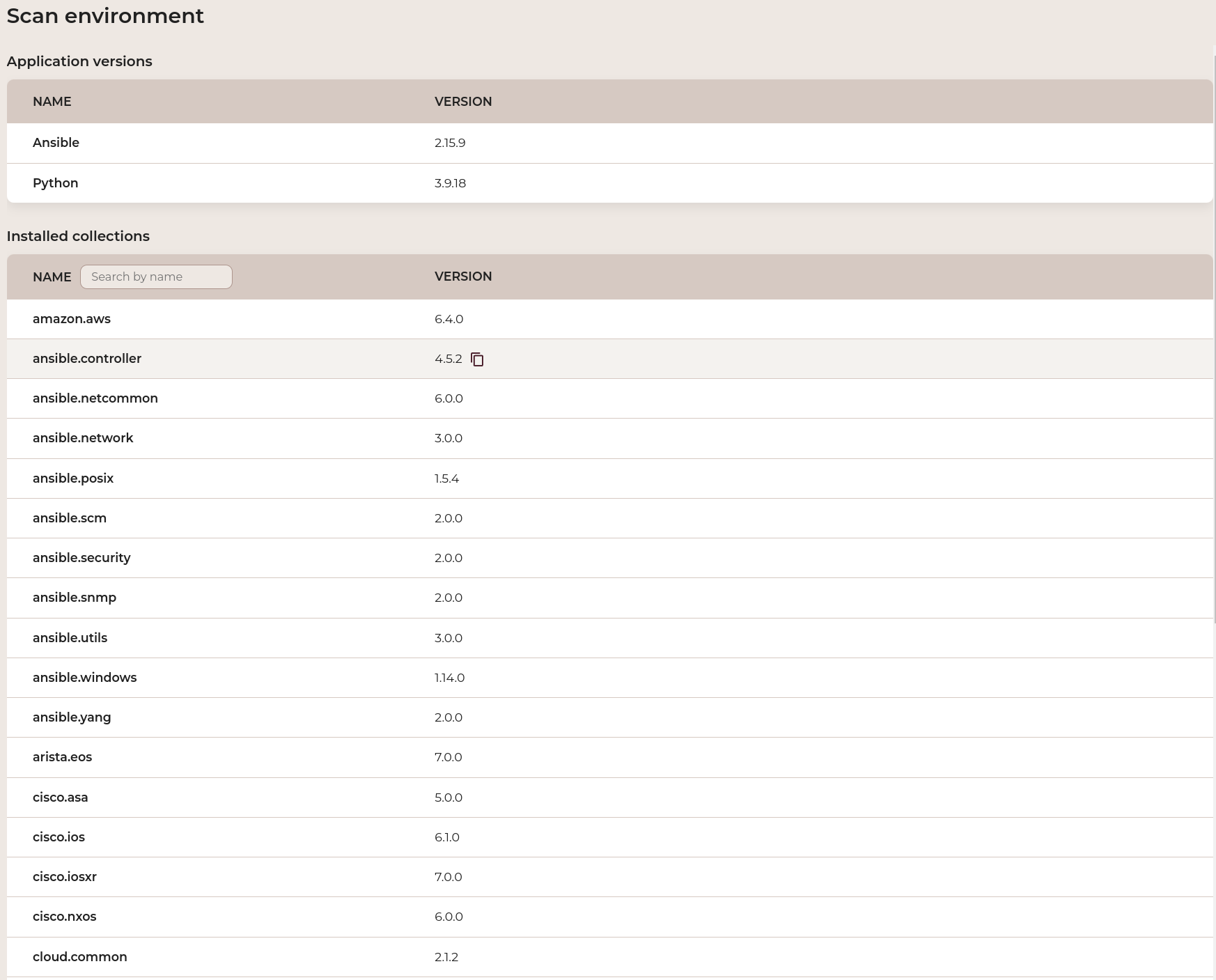The height and width of the screenshot is (980, 1216).
Task: Click the ansible.controller collection name
Action: click(87, 359)
